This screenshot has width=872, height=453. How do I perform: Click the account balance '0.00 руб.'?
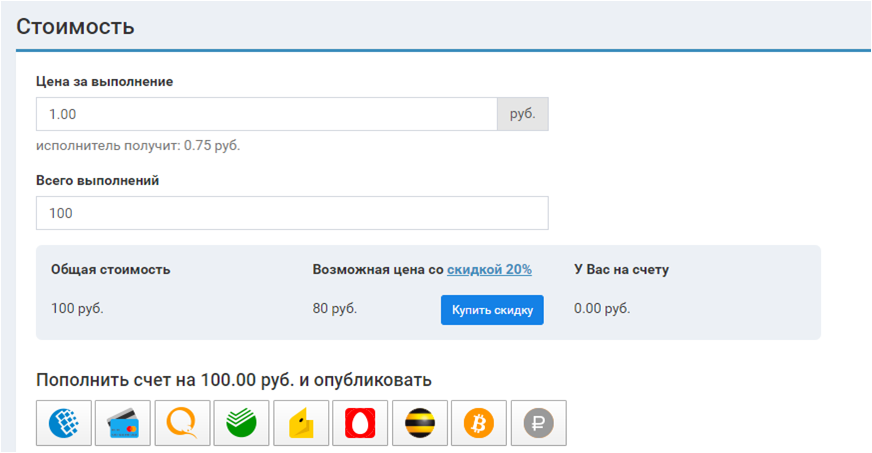602,308
